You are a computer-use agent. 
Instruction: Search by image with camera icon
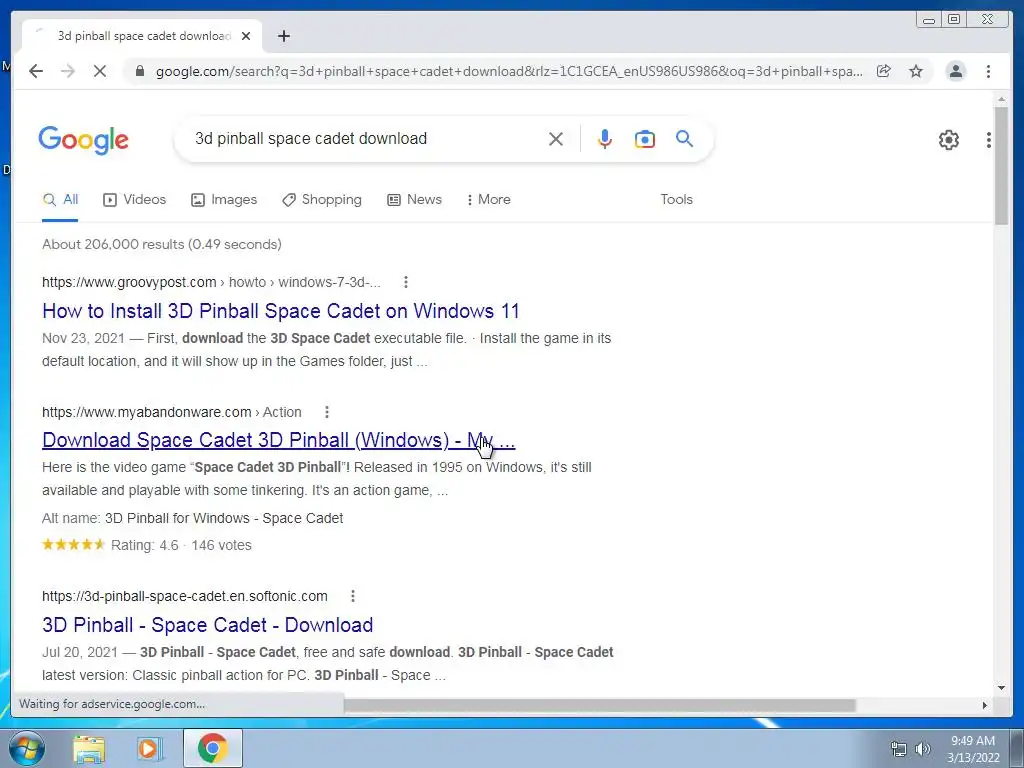tap(645, 138)
